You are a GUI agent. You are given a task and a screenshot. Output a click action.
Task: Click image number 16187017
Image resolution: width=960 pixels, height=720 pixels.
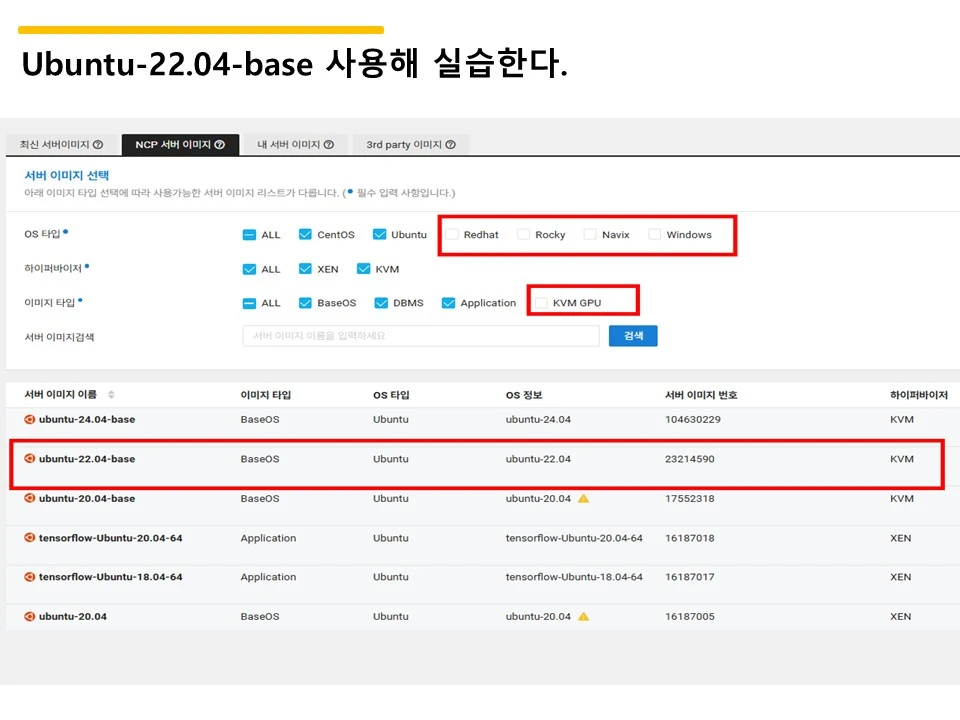pos(690,577)
